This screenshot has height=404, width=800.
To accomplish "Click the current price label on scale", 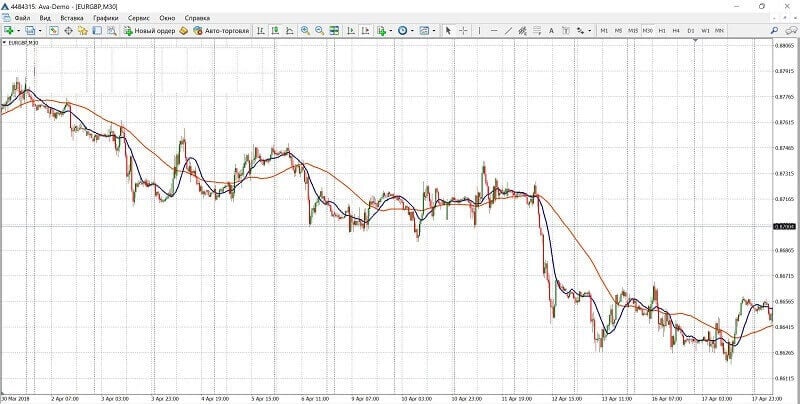I will [x=783, y=226].
